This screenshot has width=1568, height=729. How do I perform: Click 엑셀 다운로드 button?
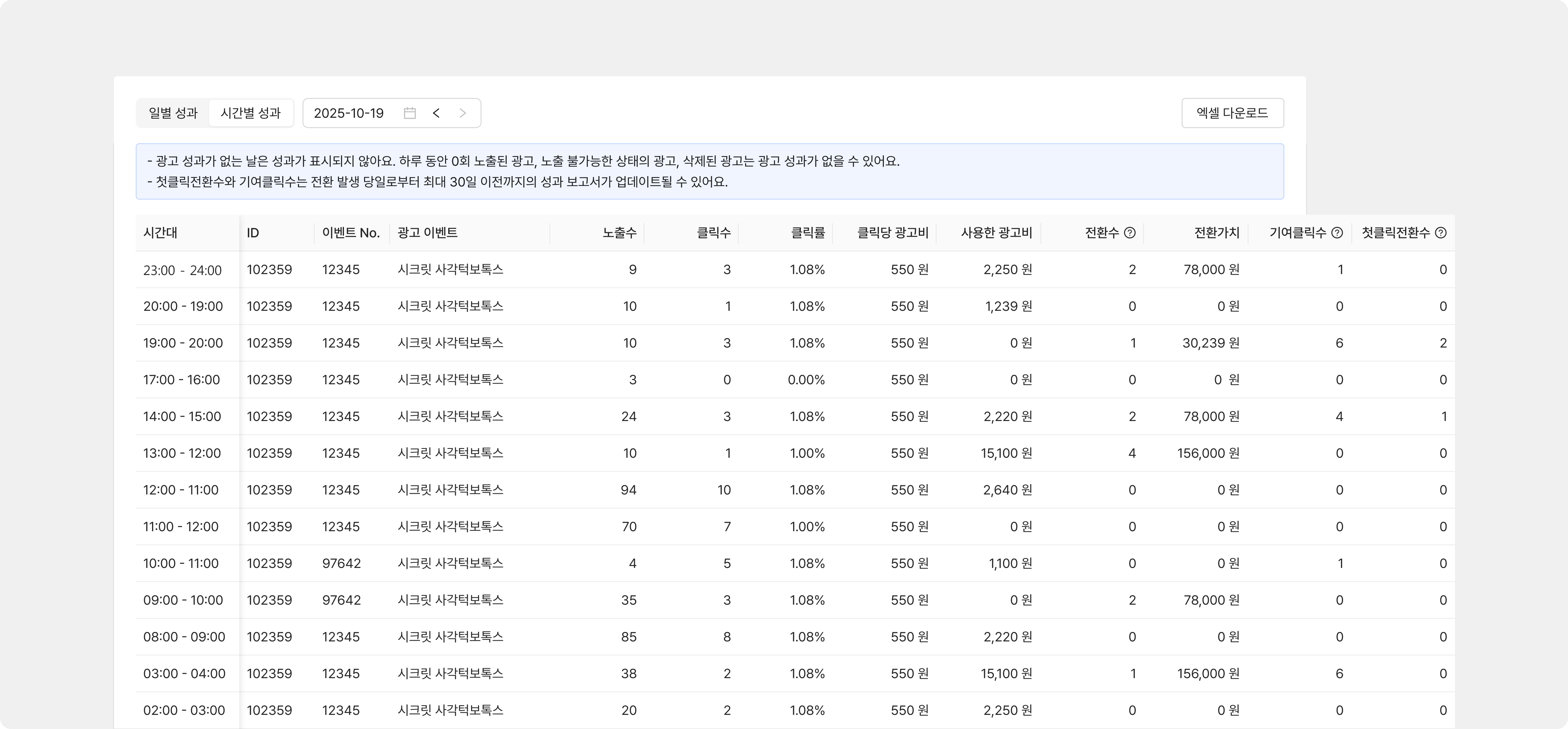1232,113
